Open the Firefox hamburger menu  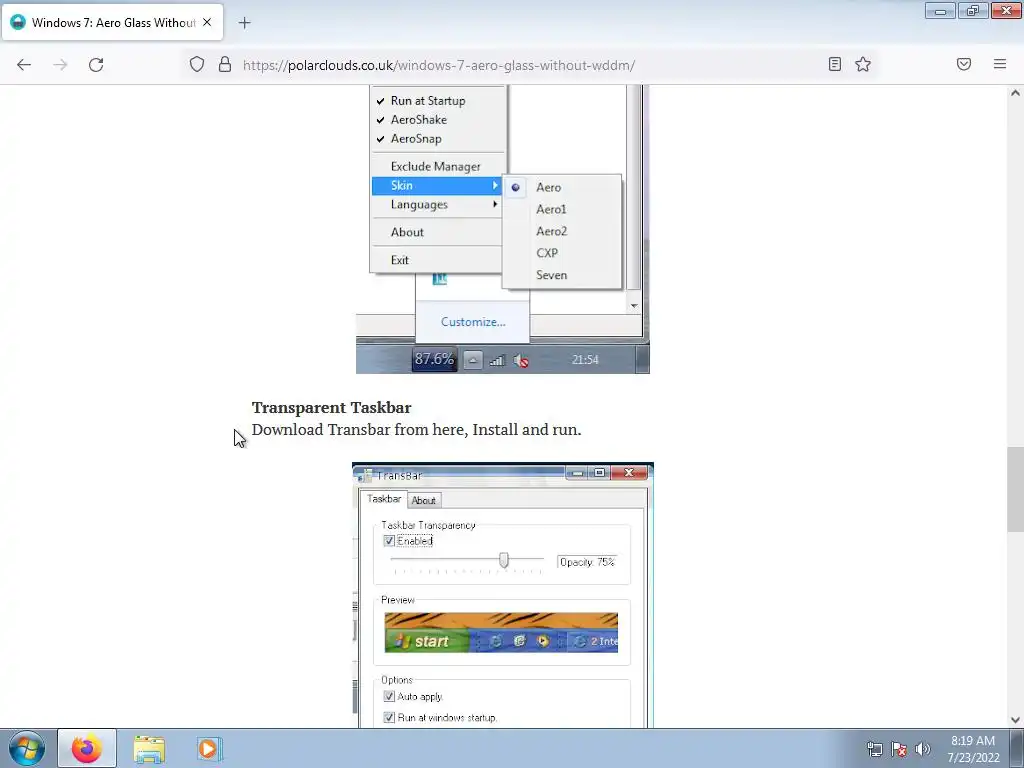[1000, 64]
